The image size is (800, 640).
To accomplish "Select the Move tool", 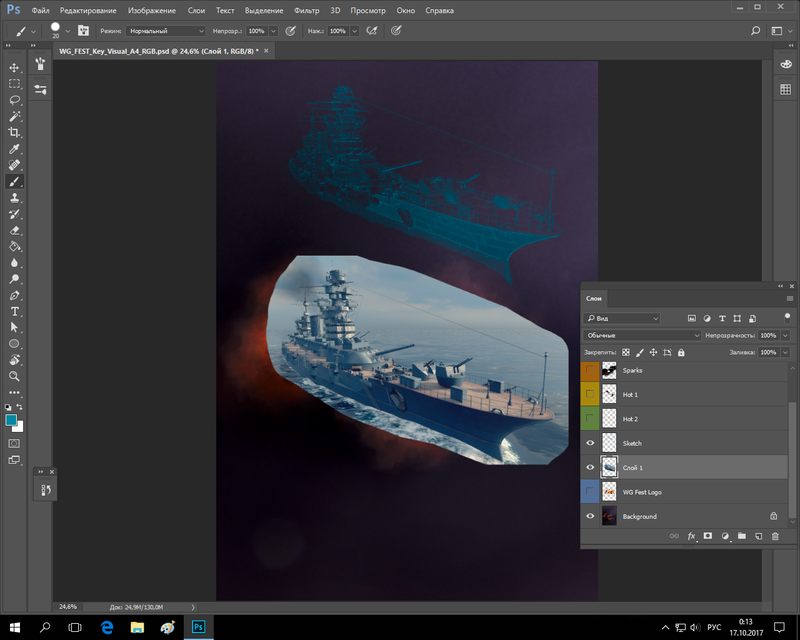I will (14, 67).
